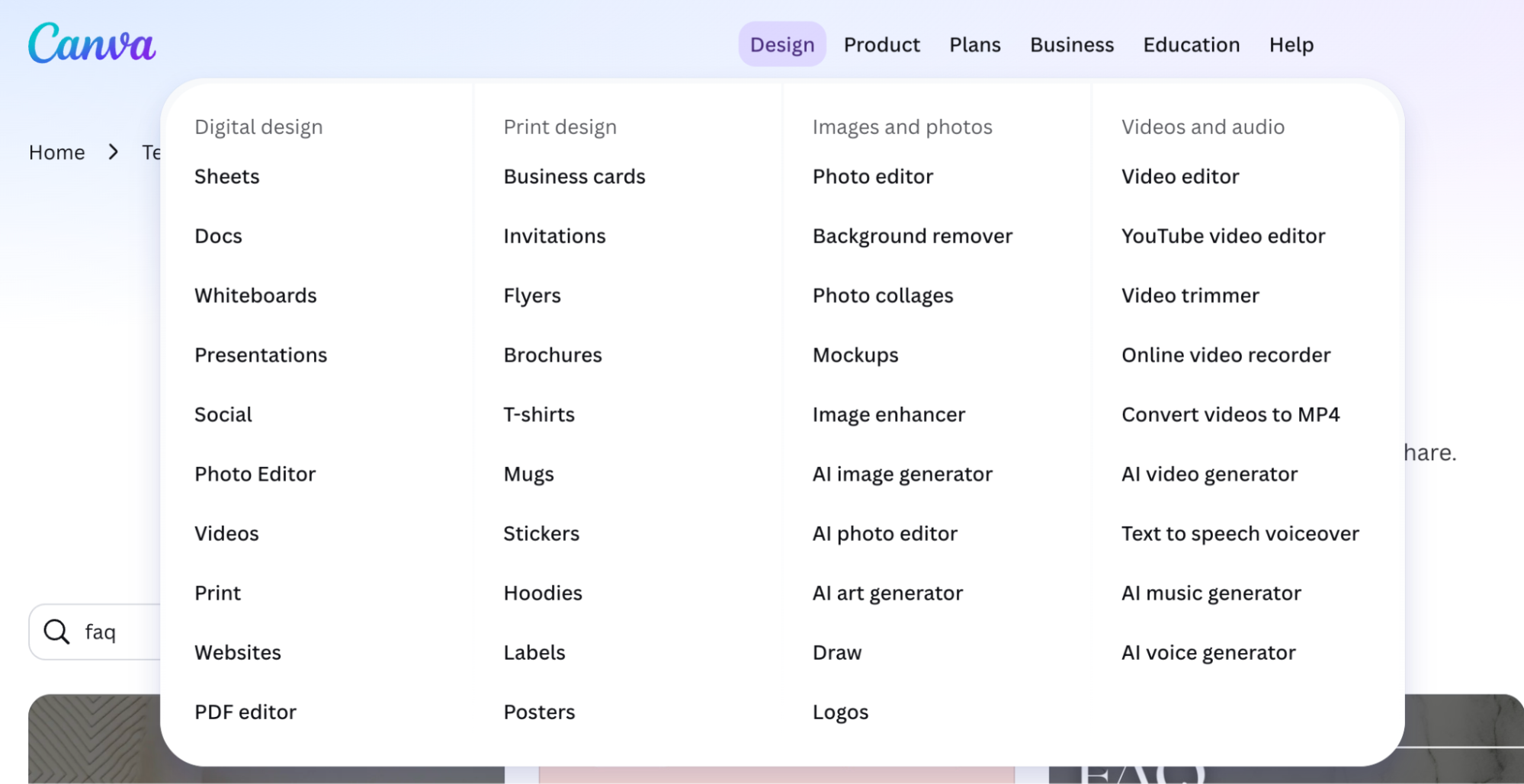Open YouTube video editor
Image resolution: width=1524 pixels, height=784 pixels.
point(1224,236)
